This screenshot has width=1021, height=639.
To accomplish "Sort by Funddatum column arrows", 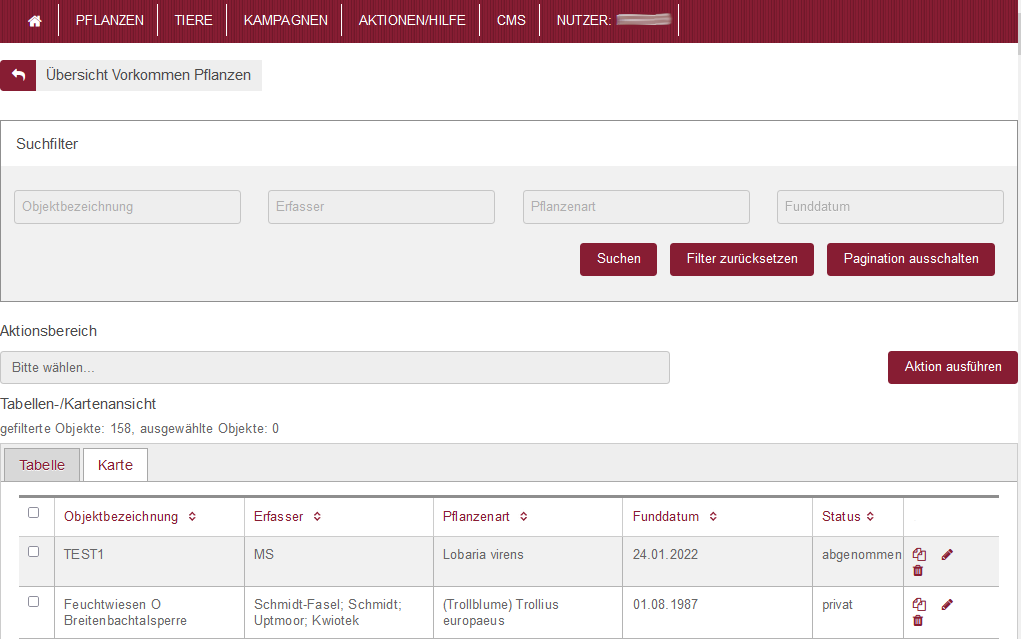I will point(713,517).
